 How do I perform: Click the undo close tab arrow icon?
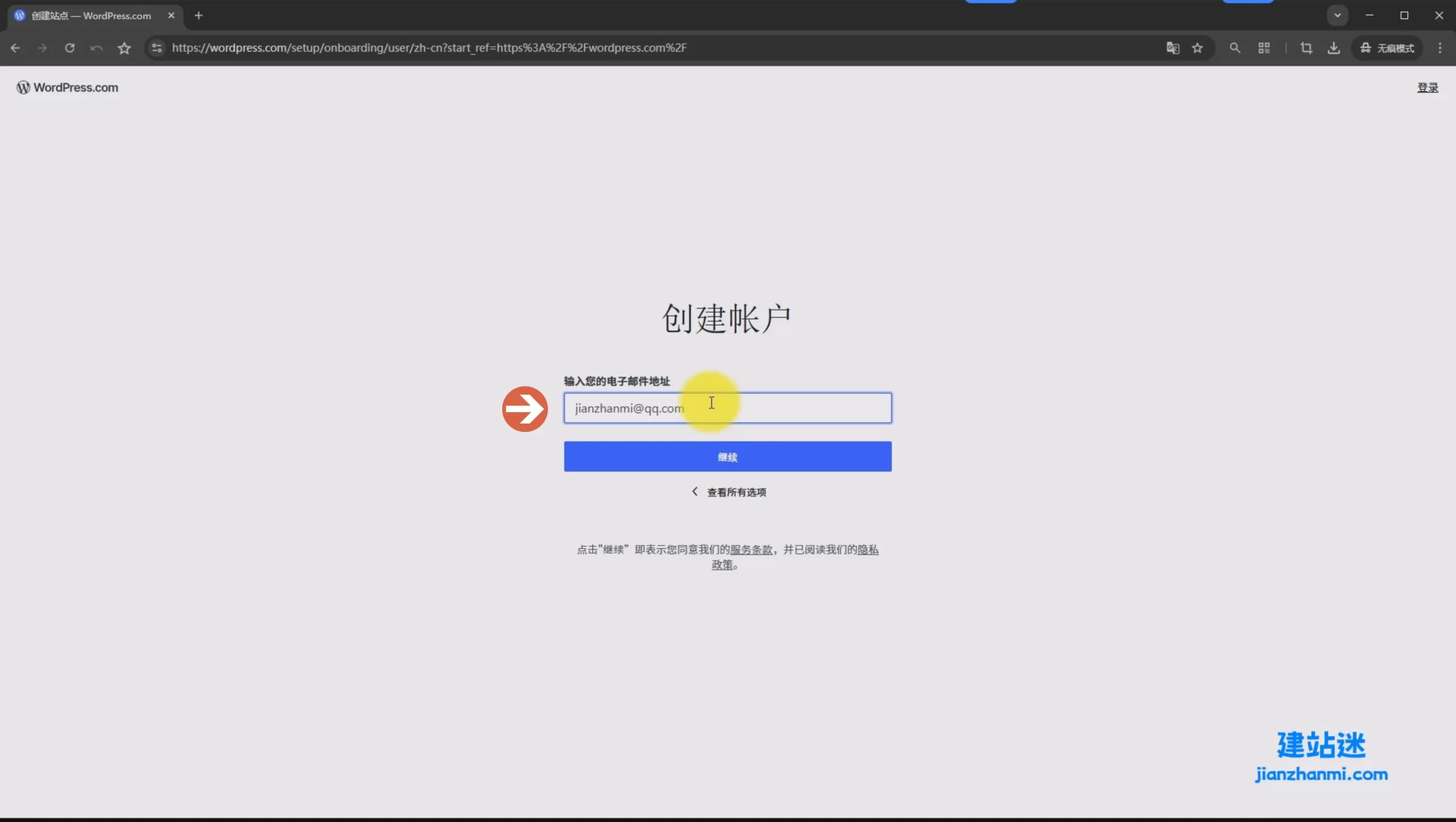pyautogui.click(x=97, y=48)
